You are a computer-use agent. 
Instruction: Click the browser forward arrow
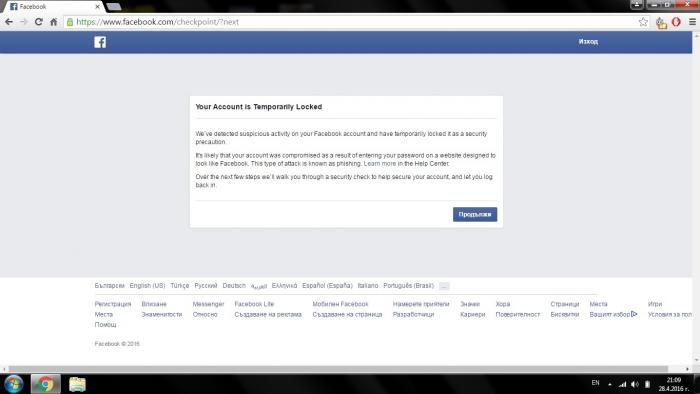[x=24, y=22]
